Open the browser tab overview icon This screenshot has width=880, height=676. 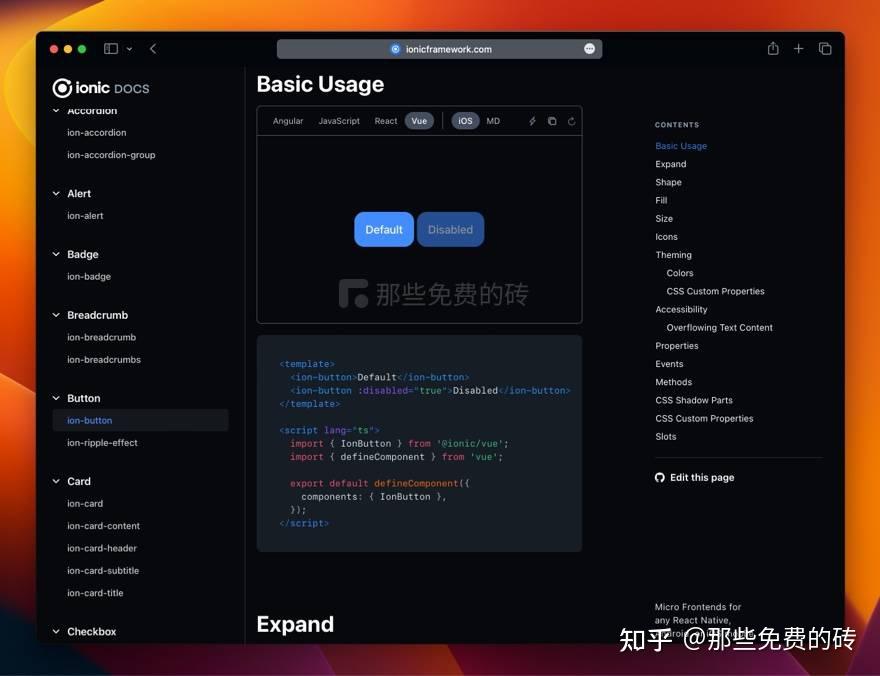click(825, 48)
